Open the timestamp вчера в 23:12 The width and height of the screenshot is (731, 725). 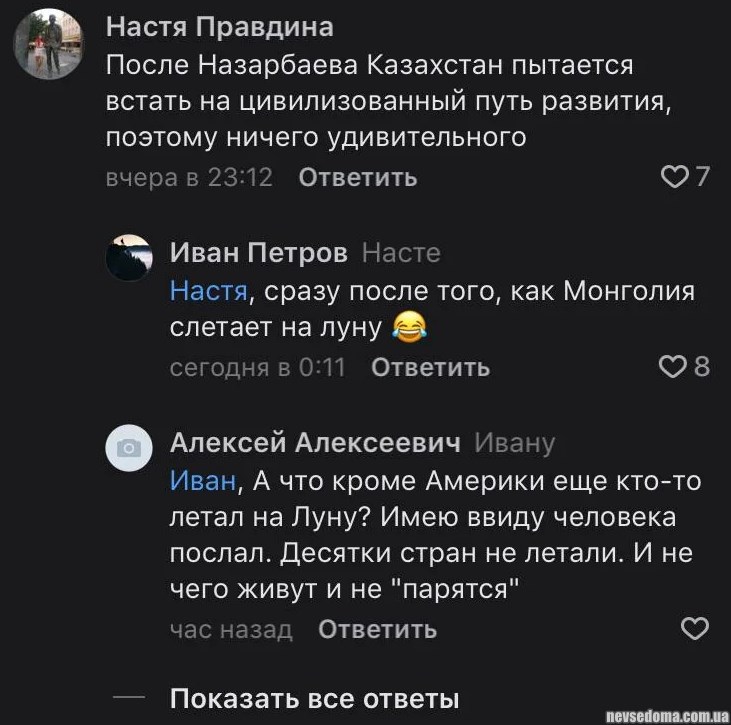click(189, 178)
